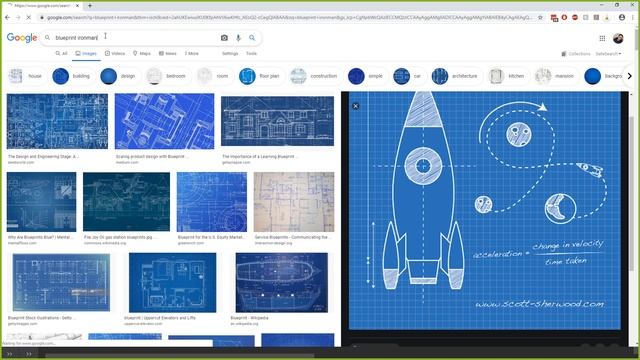This screenshot has width=640, height=360.
Task: Click the Blueprint - Wikipedia caption link
Action: pos(249,318)
